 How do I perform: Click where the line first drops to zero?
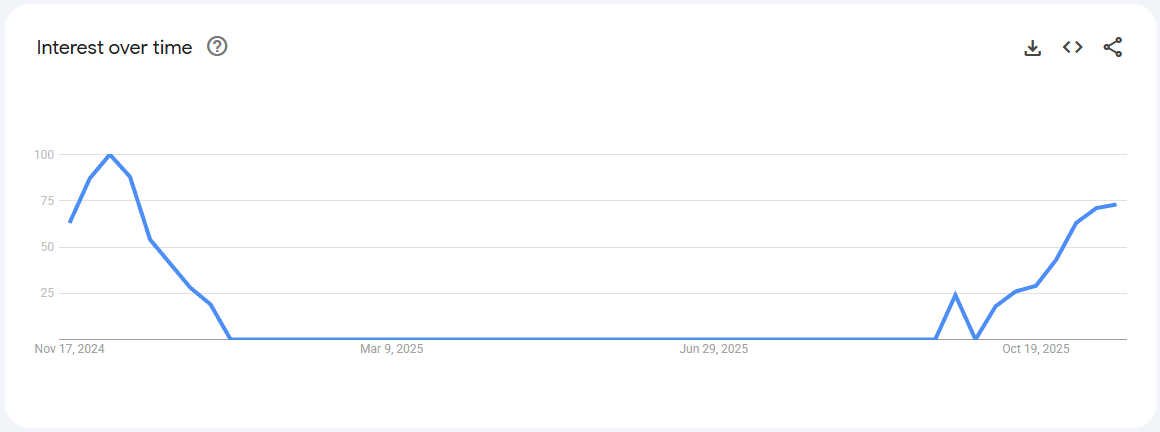(x=230, y=338)
